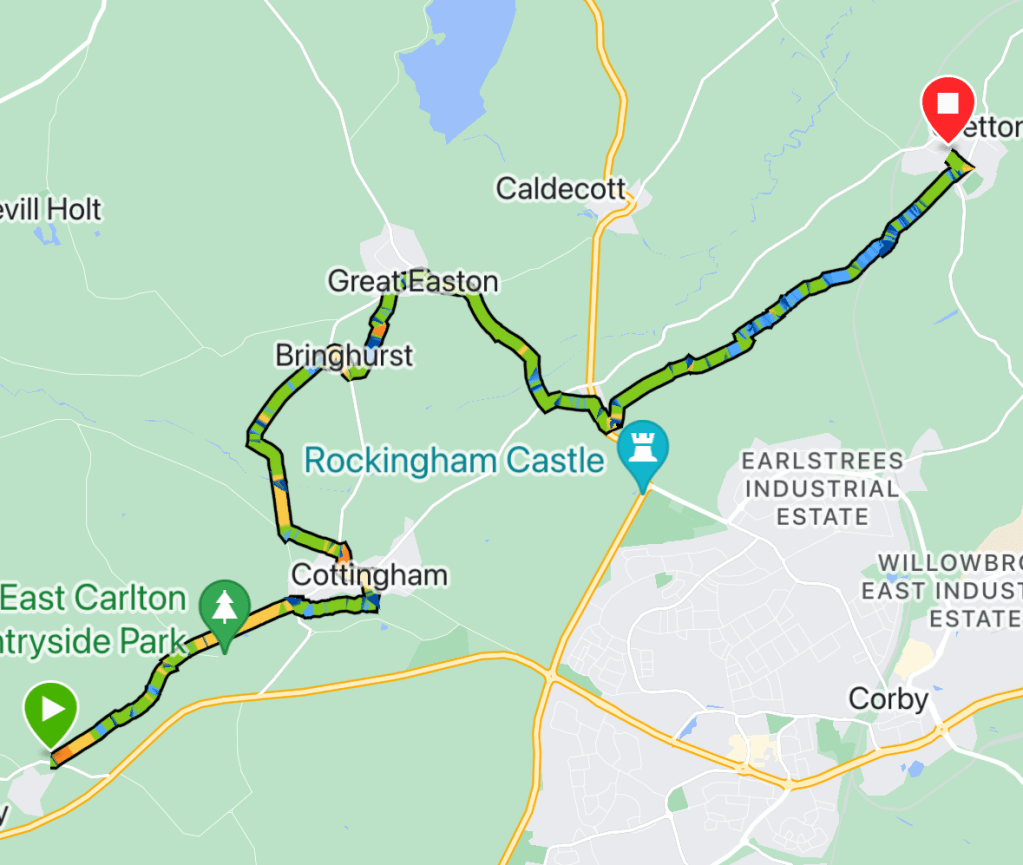Click the Caldecott village label
The width and height of the screenshot is (1023, 865).
[560, 189]
